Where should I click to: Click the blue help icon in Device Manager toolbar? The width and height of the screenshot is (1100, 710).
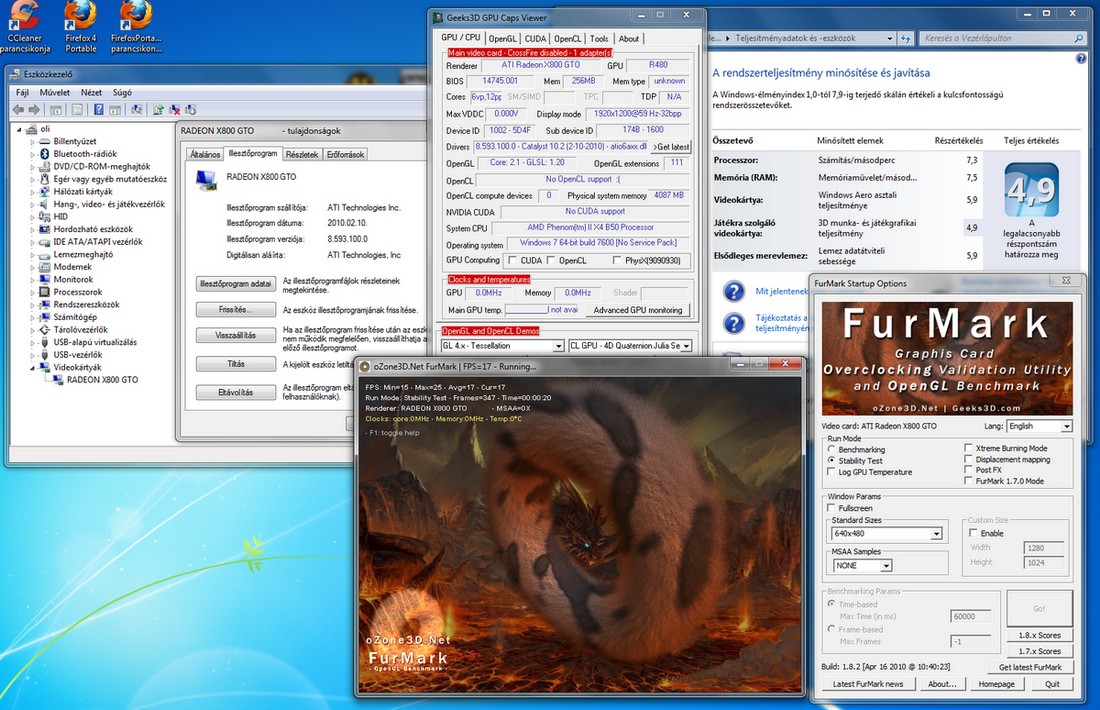[x=99, y=109]
